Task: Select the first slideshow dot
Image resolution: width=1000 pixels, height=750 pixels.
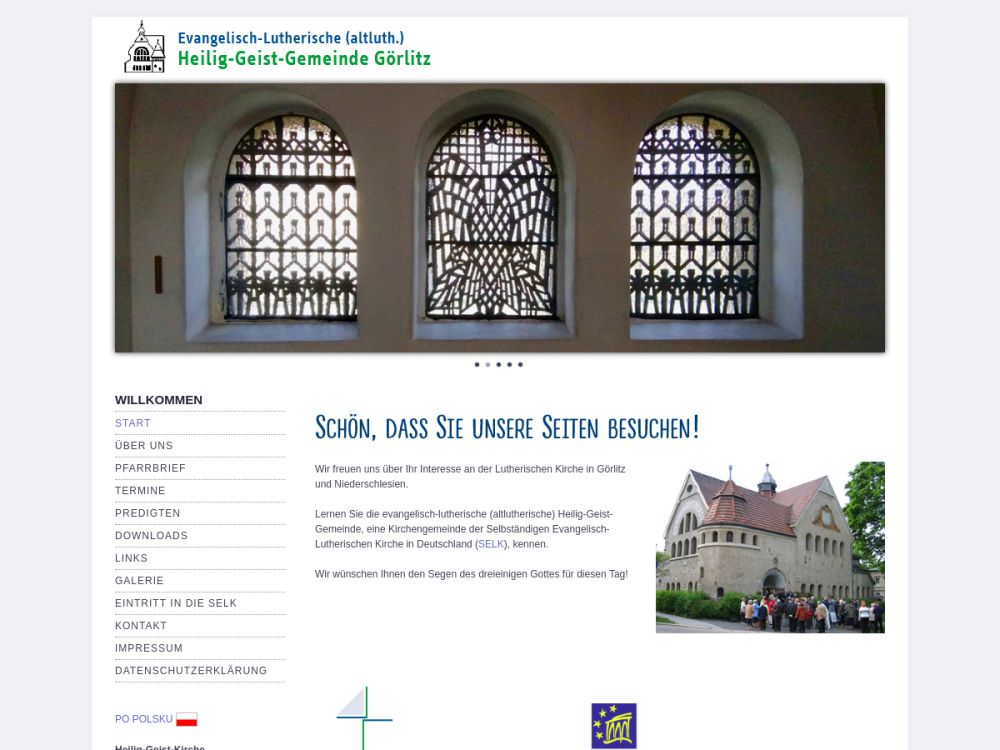Action: point(477,365)
